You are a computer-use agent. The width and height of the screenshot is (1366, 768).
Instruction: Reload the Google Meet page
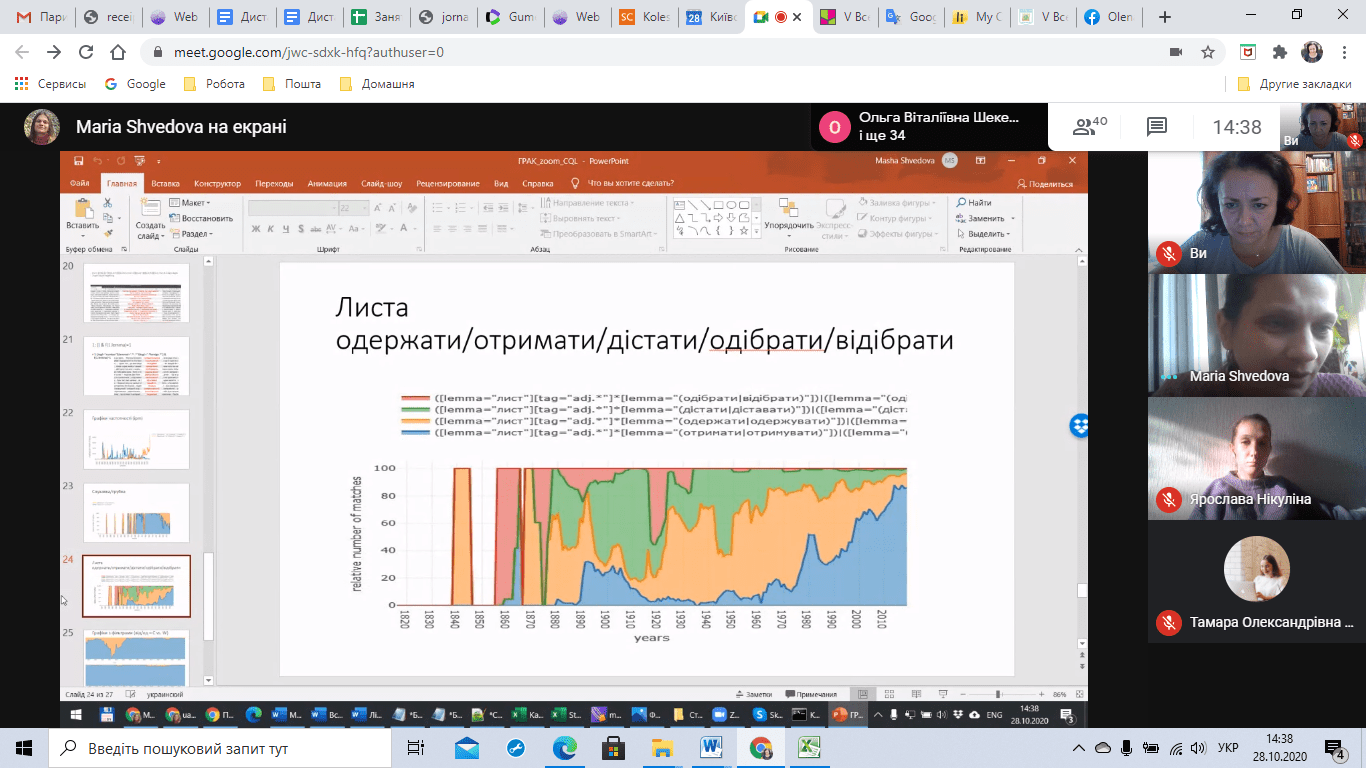click(86, 52)
